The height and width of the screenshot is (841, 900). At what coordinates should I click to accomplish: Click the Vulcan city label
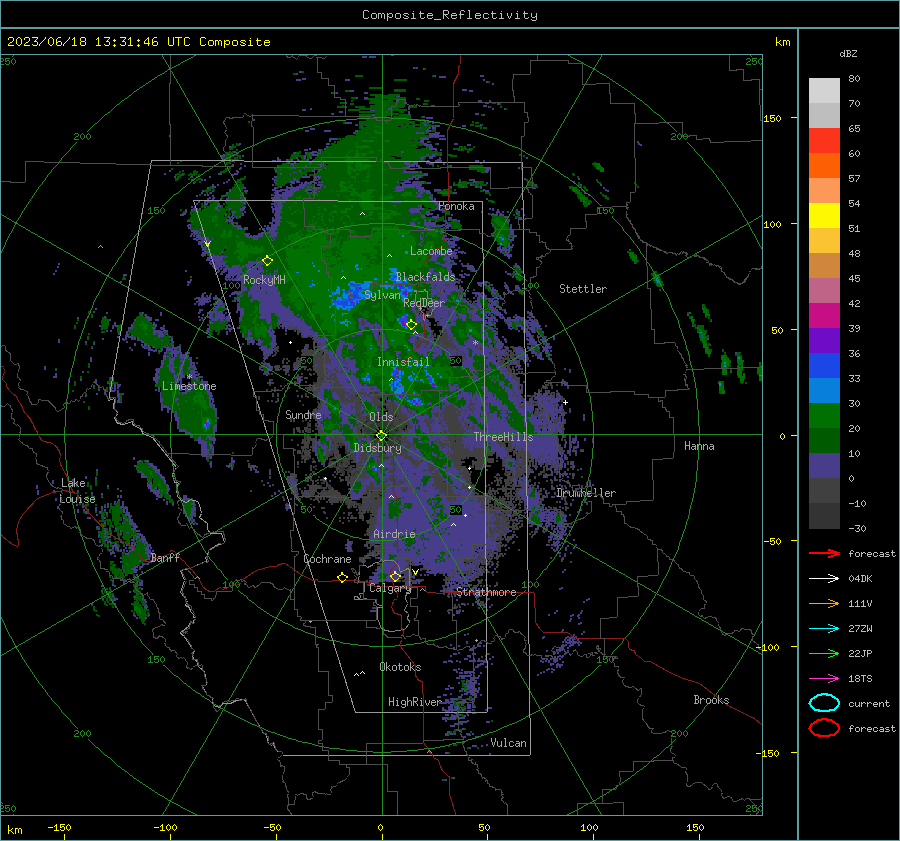pyautogui.click(x=509, y=743)
